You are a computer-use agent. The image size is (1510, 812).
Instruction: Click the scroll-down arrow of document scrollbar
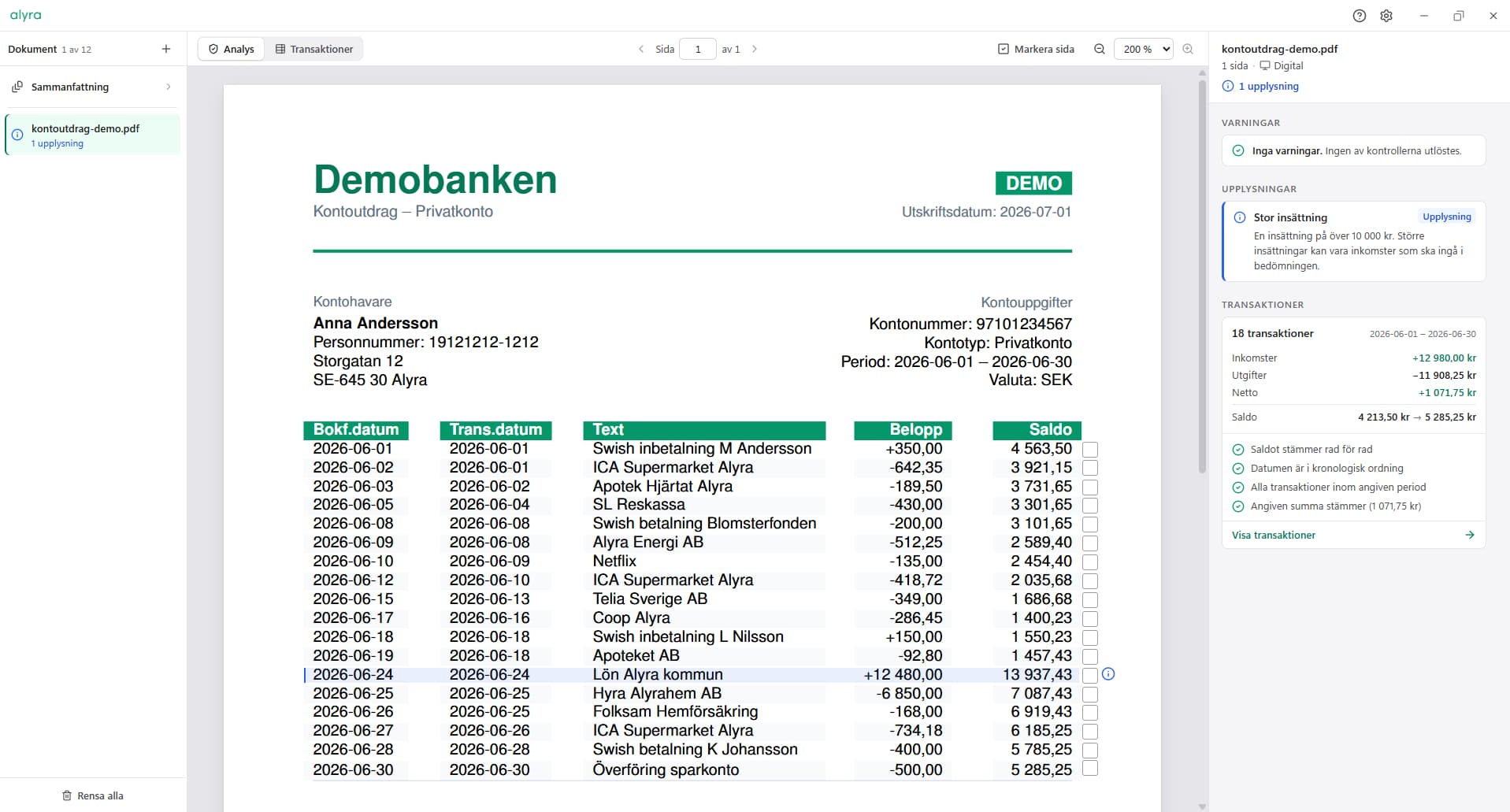[x=1202, y=806]
